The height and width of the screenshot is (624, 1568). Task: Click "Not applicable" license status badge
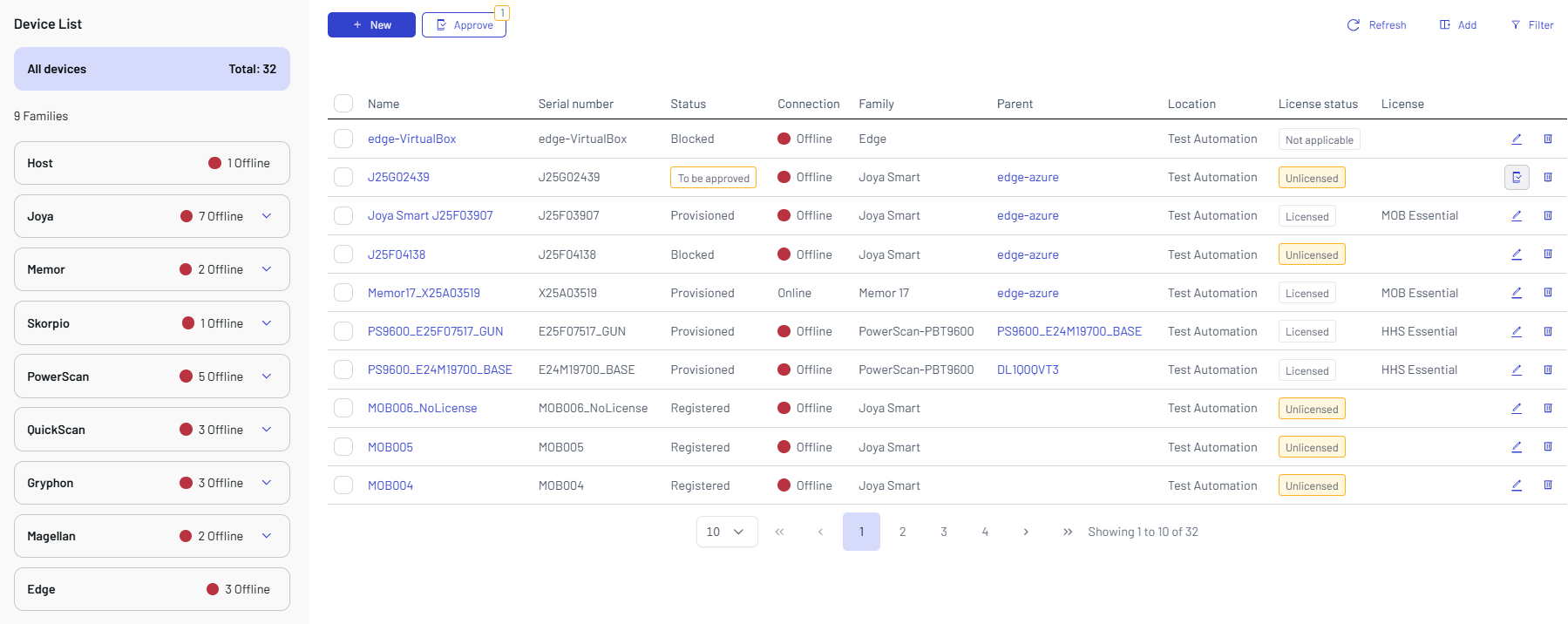click(1319, 139)
